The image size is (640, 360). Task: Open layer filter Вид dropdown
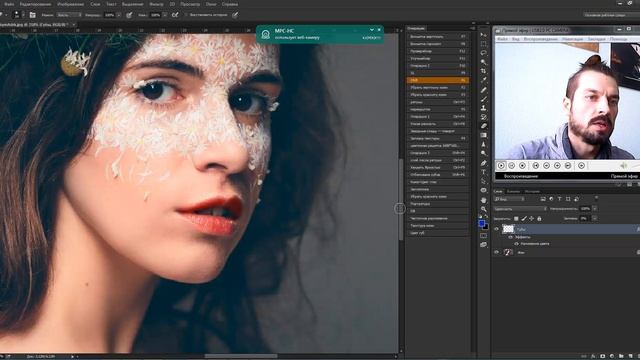click(509, 199)
